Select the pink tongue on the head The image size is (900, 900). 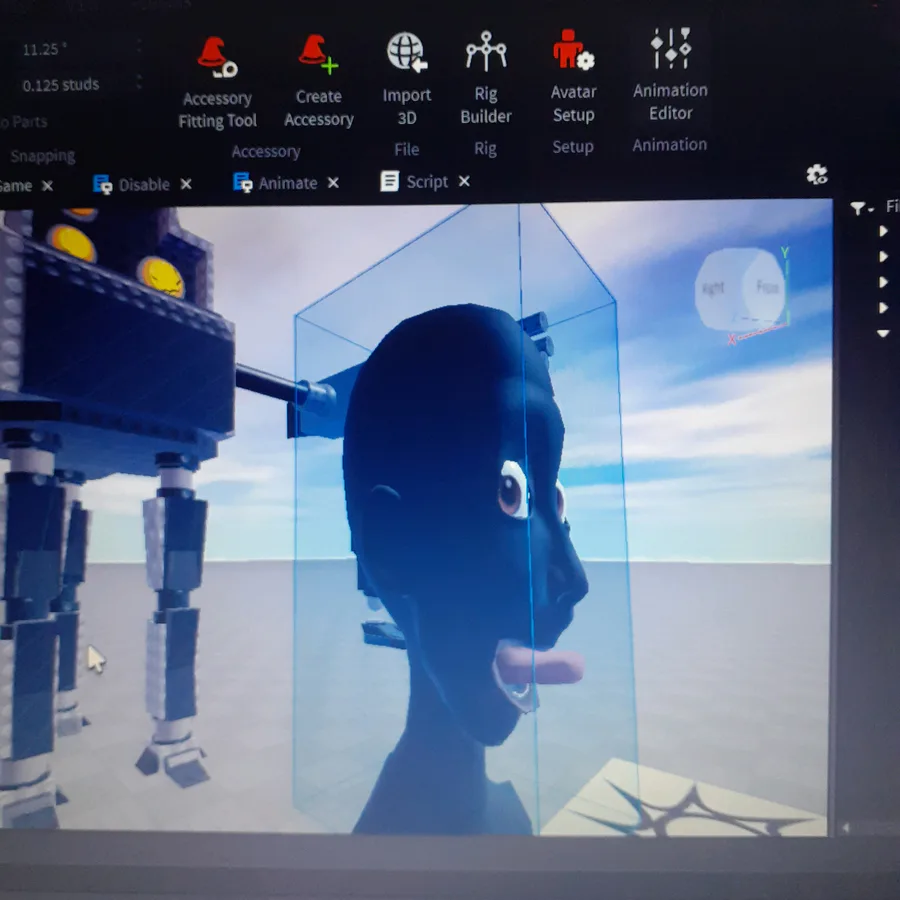[x=540, y=666]
